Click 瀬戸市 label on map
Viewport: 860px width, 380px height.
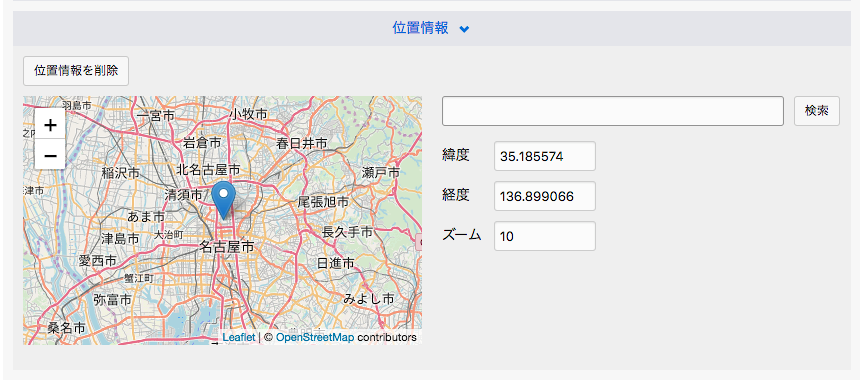click(381, 173)
